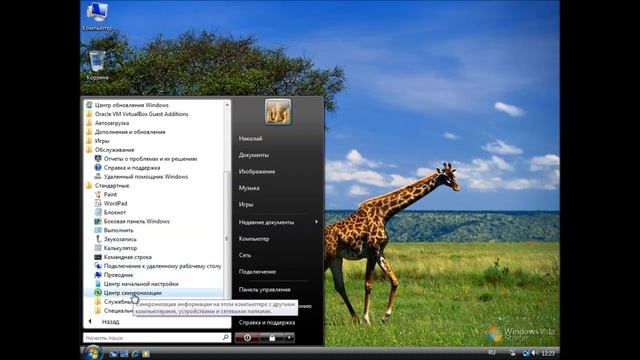This screenshot has width=640, height=360.
Task: Expand the Автозагрузка folder
Action: (x=107, y=123)
